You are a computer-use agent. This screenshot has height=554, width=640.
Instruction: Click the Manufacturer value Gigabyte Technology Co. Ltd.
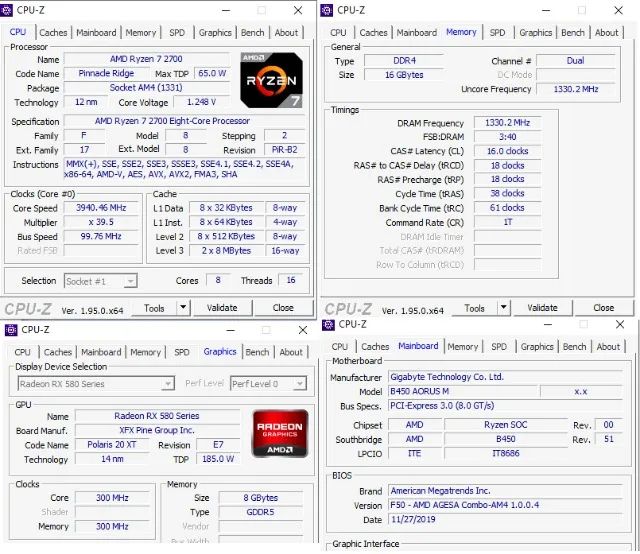(x=505, y=377)
